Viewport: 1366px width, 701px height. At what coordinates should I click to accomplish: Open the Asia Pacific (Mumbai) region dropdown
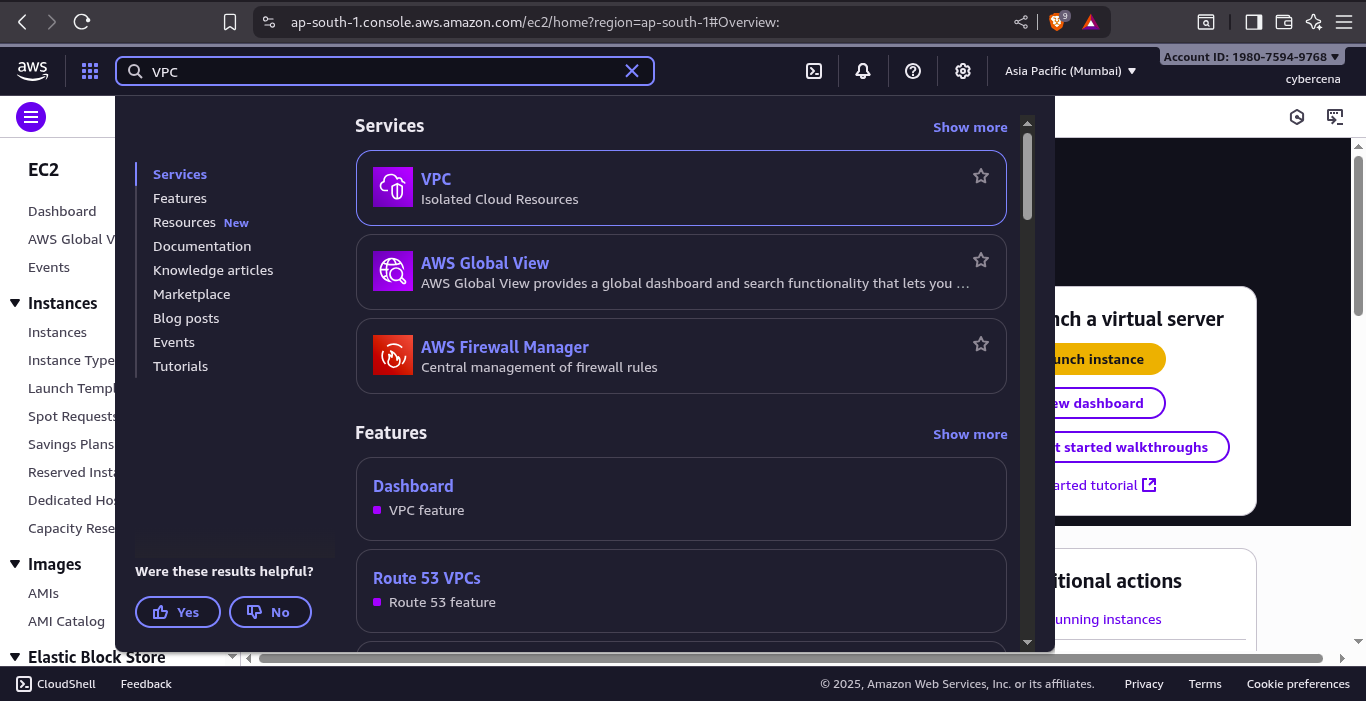pos(1070,71)
